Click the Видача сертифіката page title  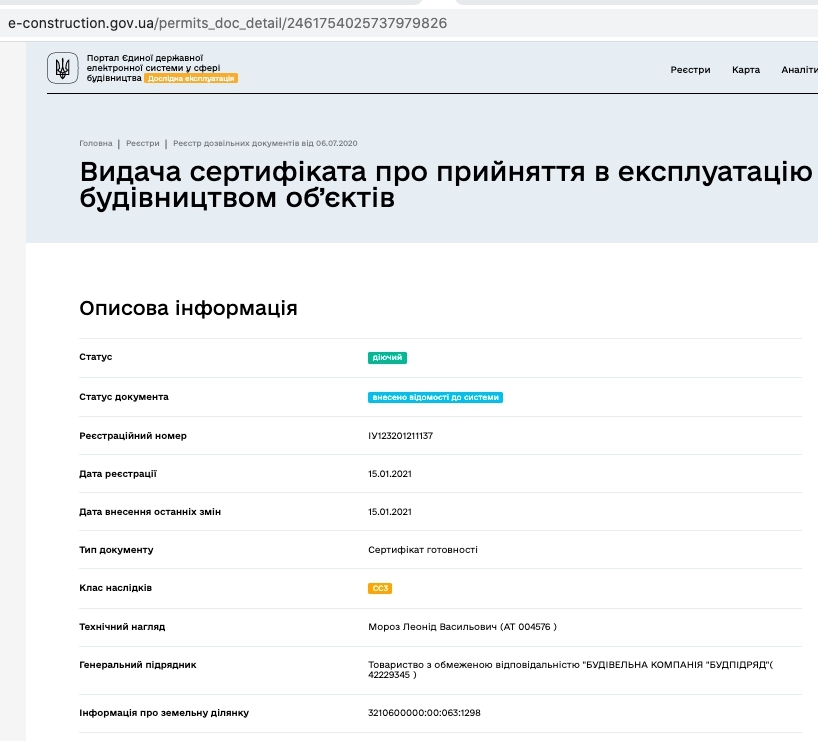click(446, 185)
